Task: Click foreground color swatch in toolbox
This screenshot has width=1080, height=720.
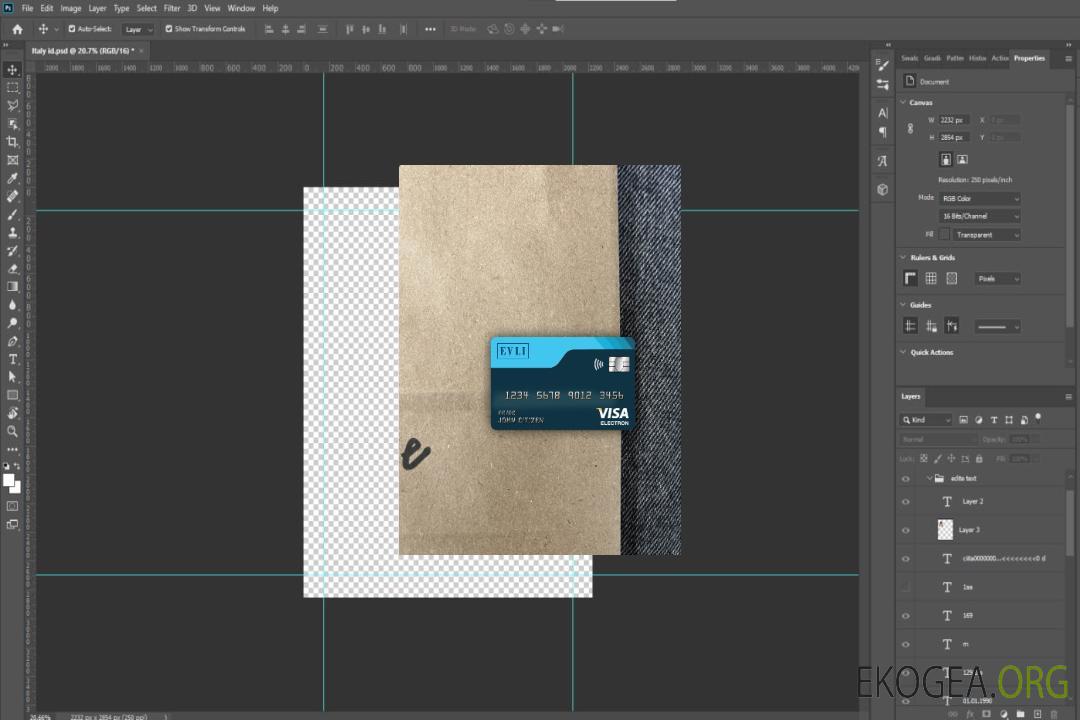Action: [x=8, y=480]
